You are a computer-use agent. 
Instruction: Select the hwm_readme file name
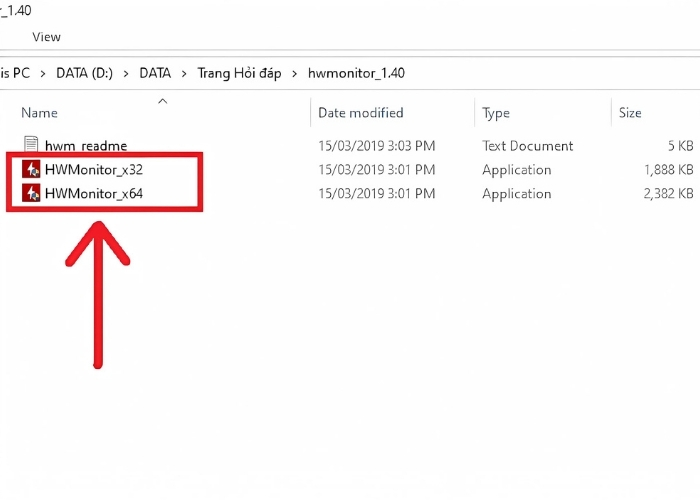click(86, 146)
